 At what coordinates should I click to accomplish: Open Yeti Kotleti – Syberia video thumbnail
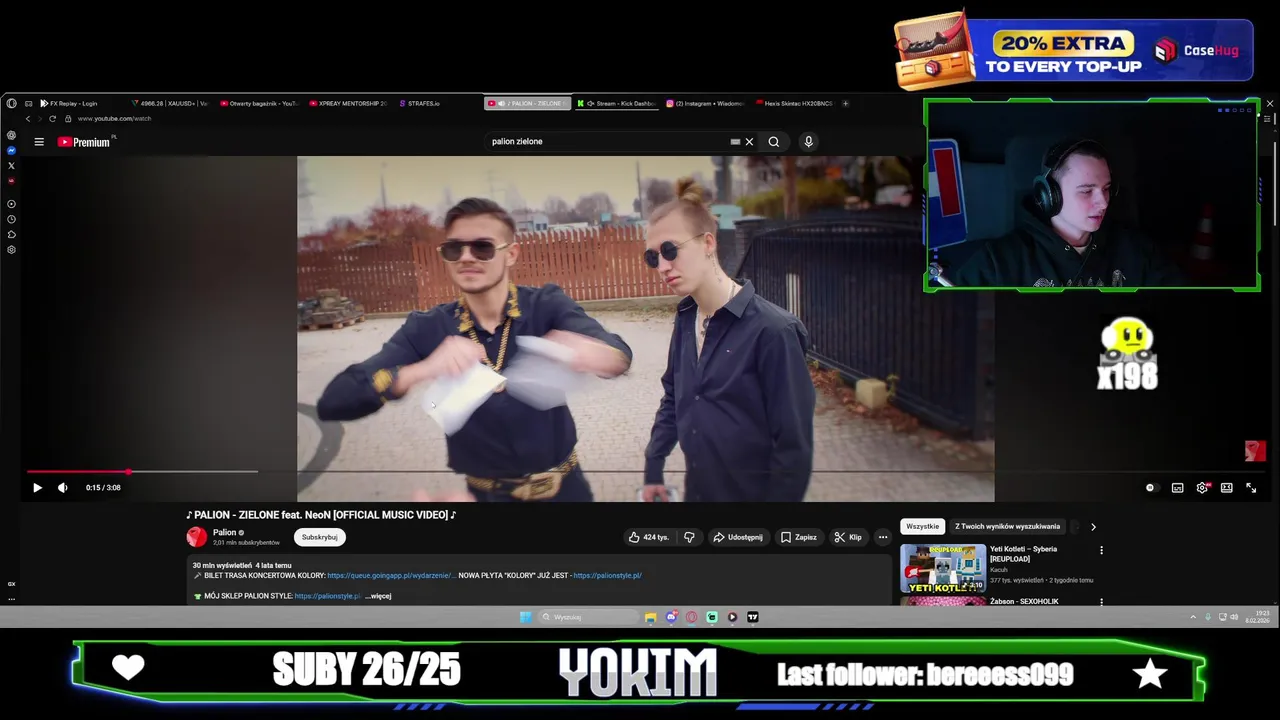point(943,568)
